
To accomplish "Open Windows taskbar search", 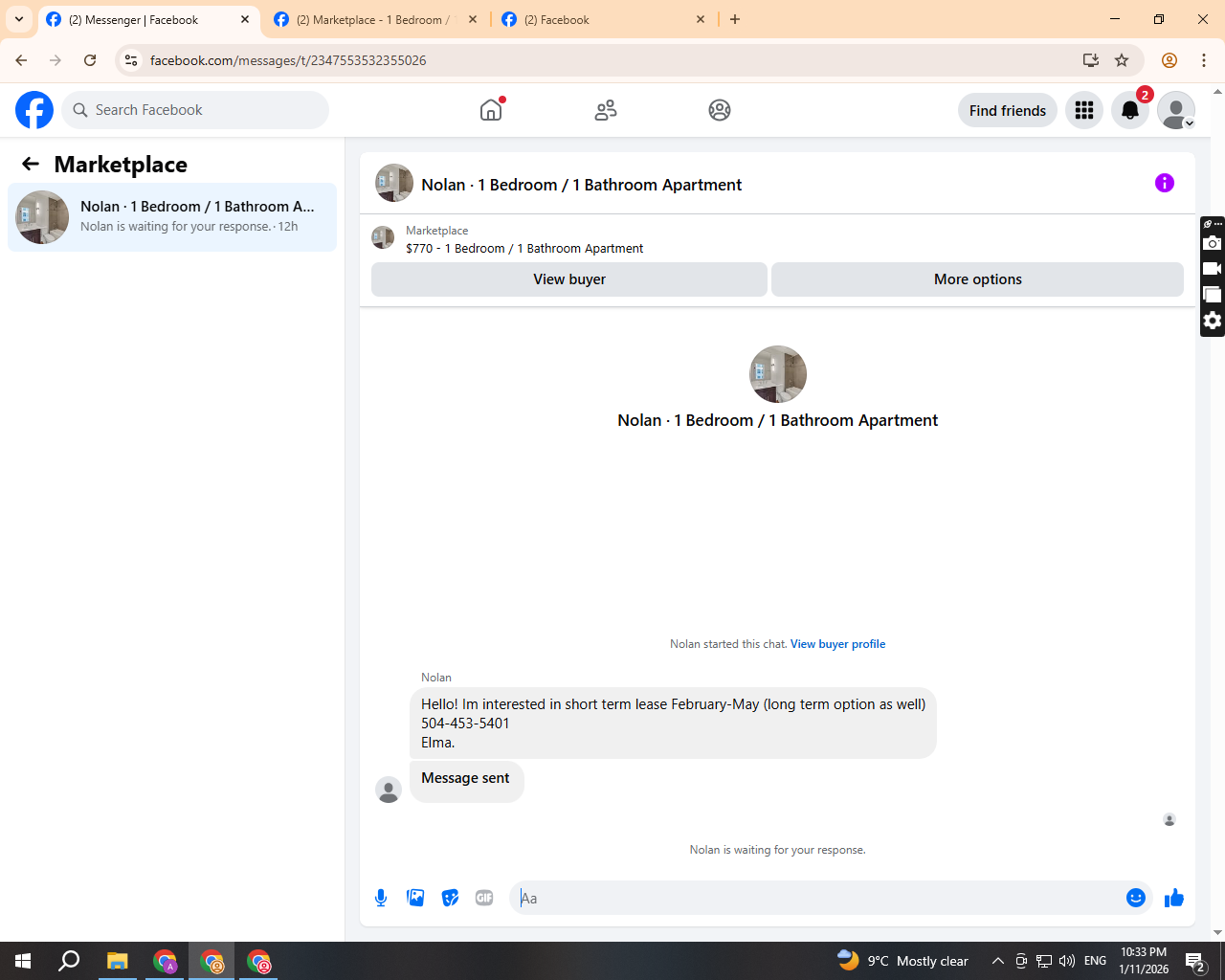I will coord(69,961).
